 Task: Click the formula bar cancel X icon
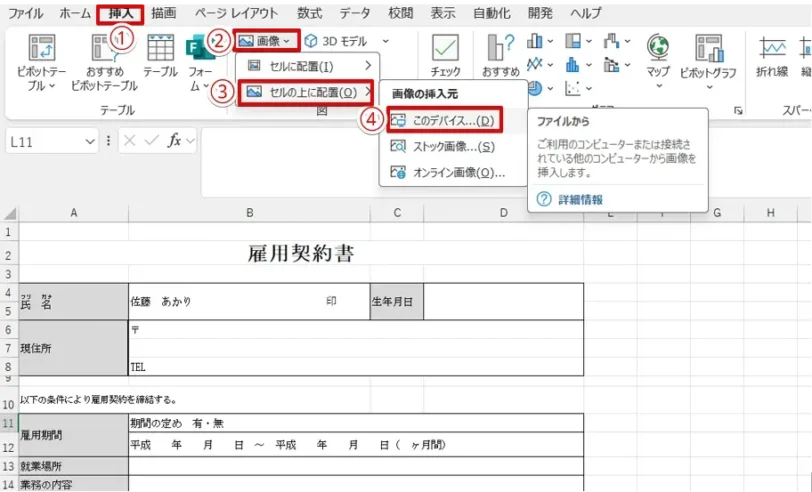click(130, 140)
